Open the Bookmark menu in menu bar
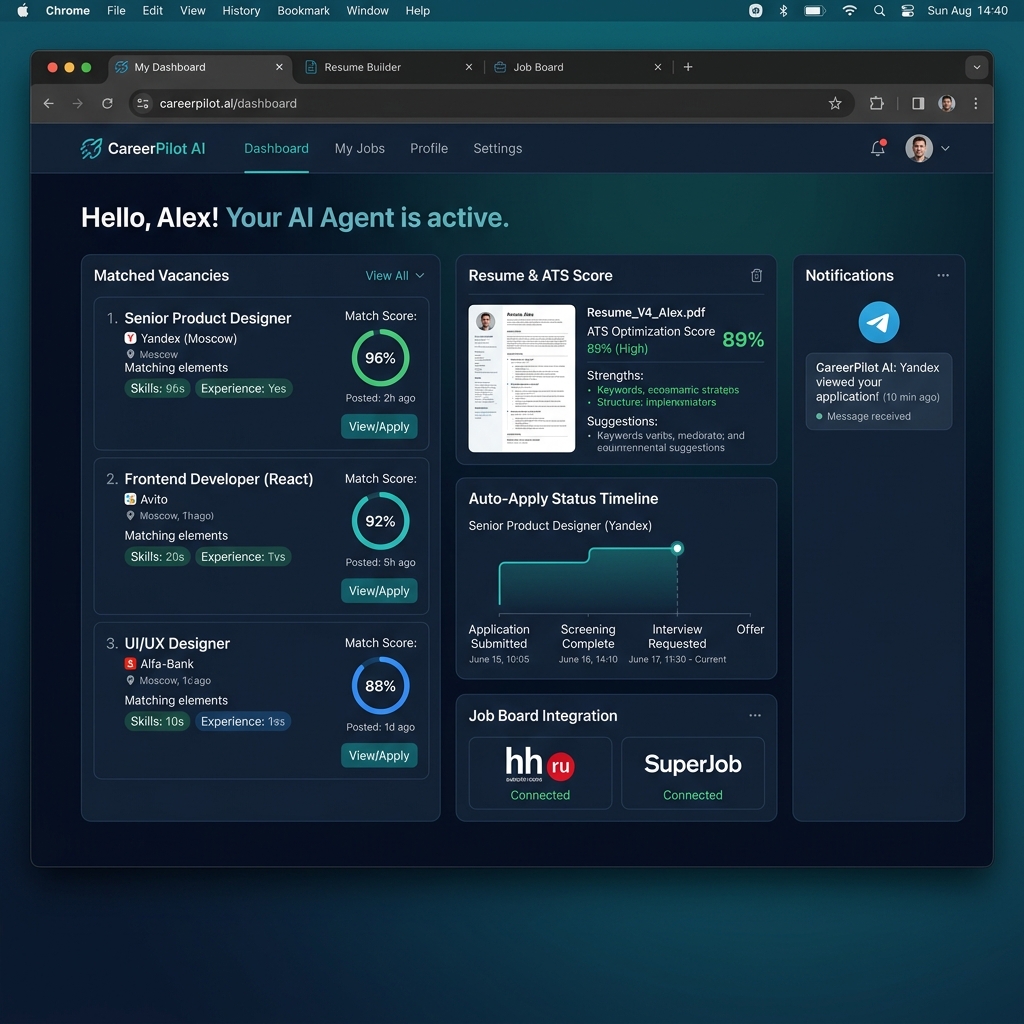This screenshot has width=1024, height=1024. pos(303,10)
